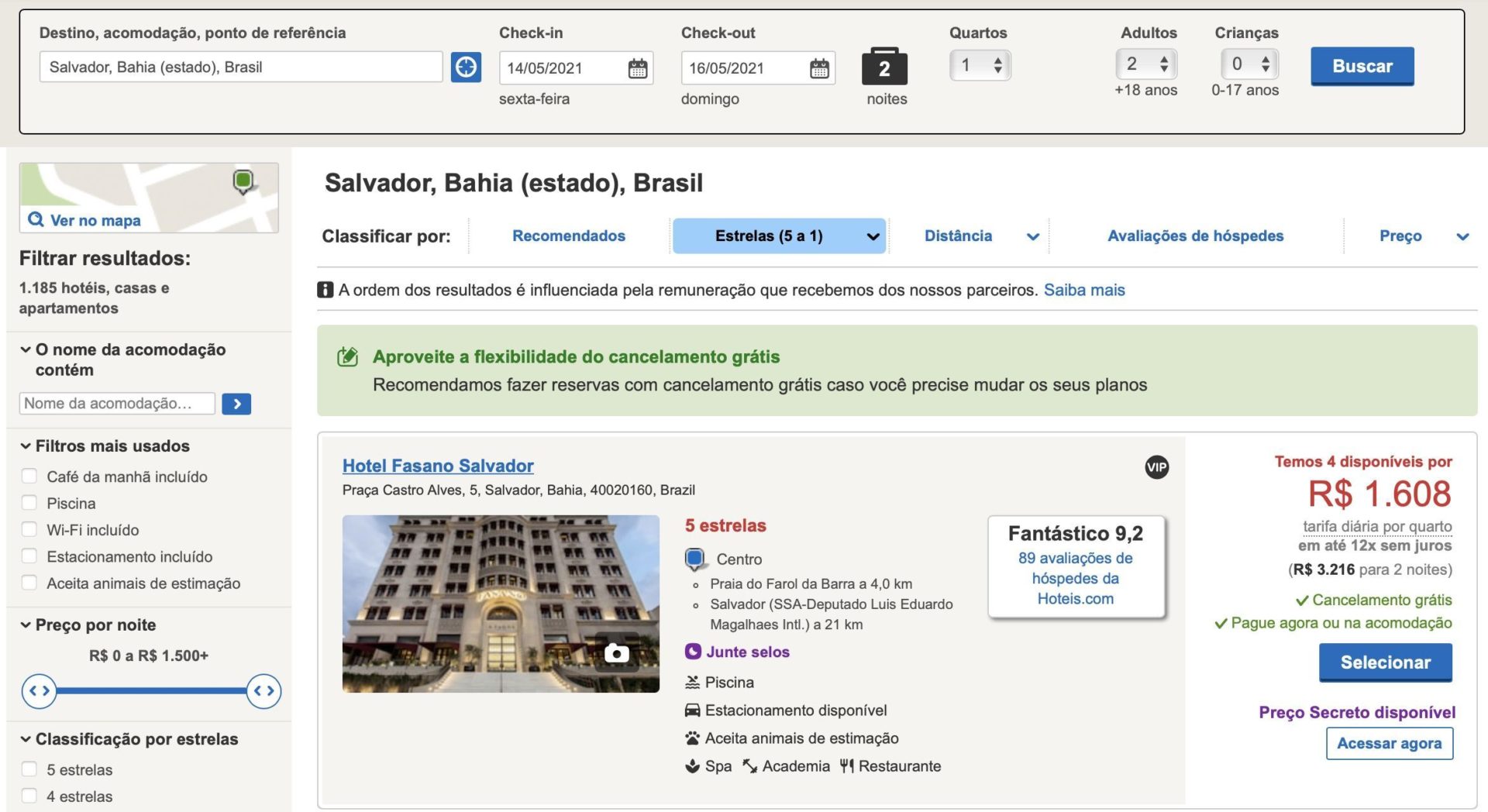
Task: Sort results by Recomendados
Action: pyautogui.click(x=568, y=236)
